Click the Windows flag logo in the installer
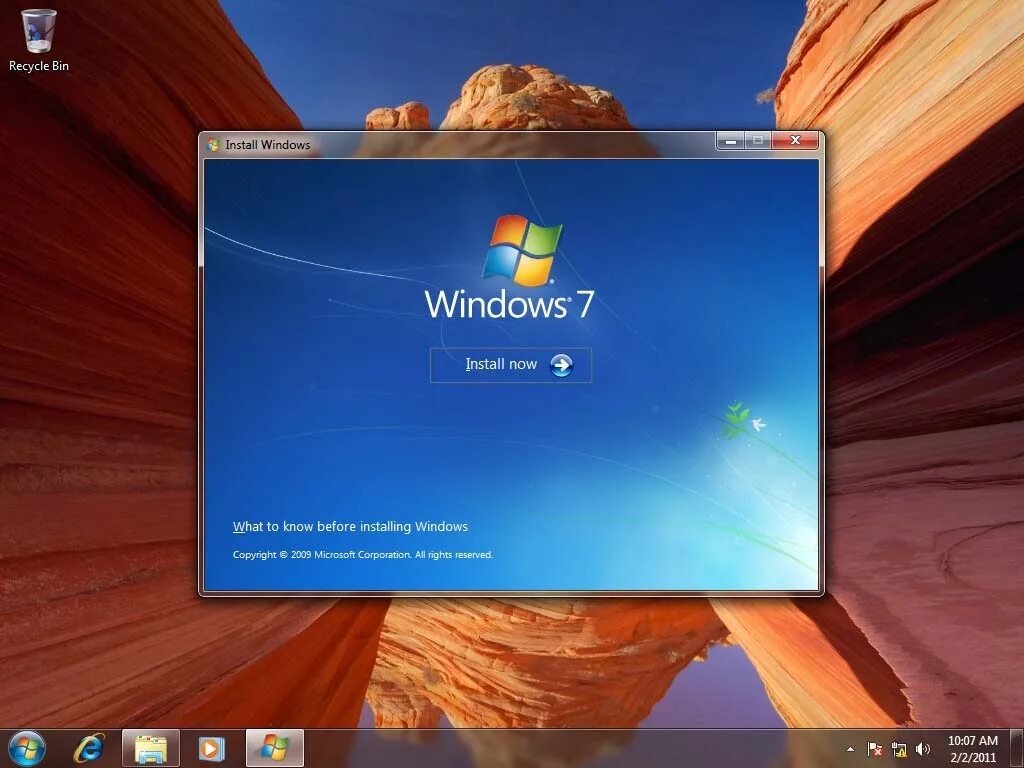 click(x=521, y=250)
